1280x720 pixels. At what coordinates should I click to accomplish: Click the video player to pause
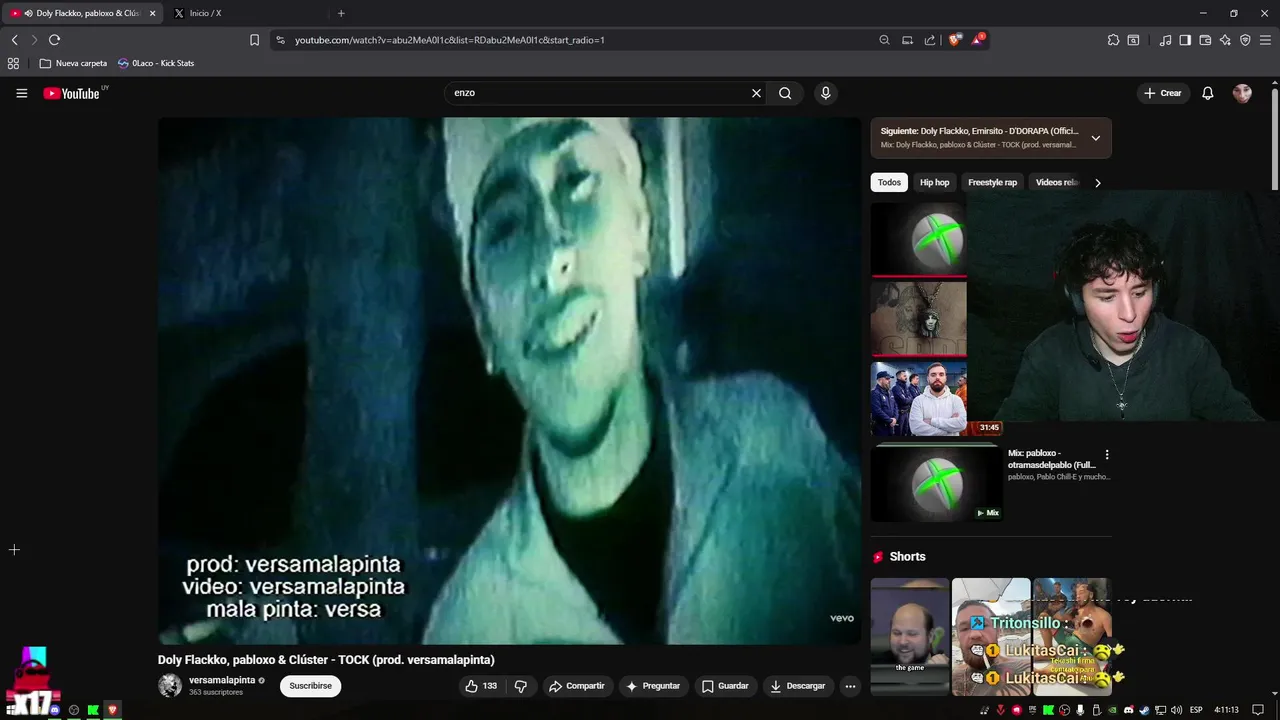[509, 381]
